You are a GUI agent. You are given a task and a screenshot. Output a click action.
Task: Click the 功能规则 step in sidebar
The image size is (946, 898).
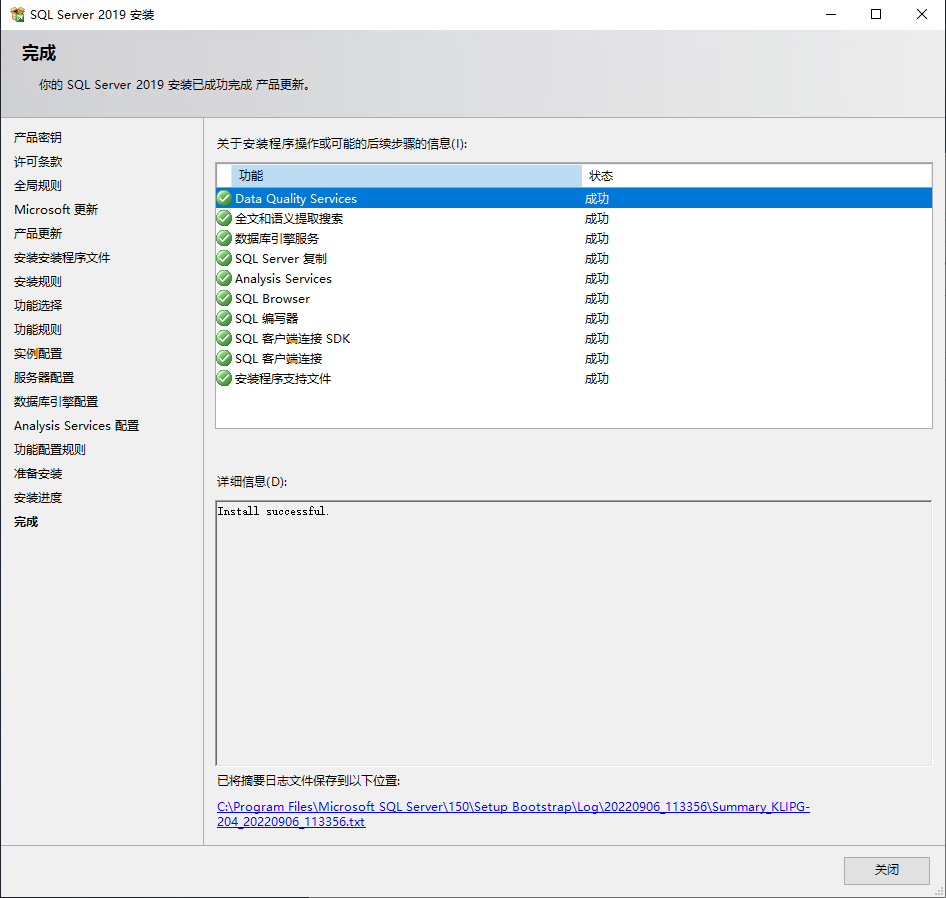pyautogui.click(x=37, y=330)
